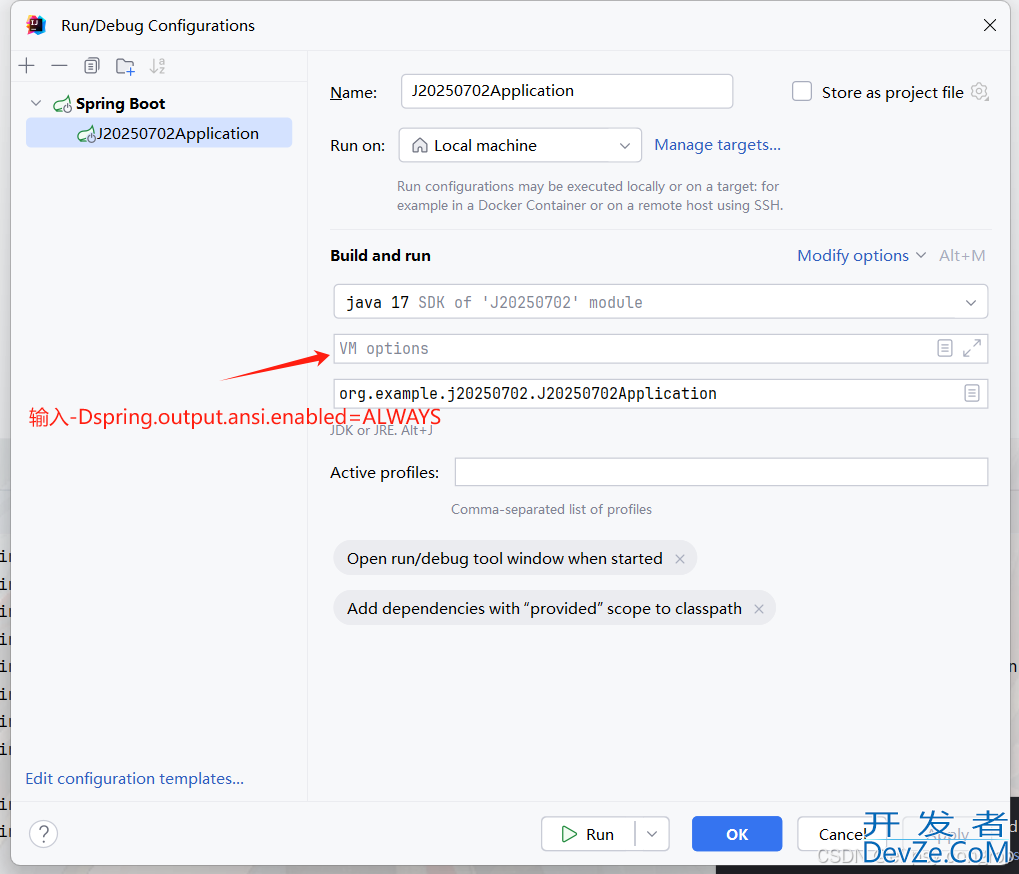The height and width of the screenshot is (874, 1019).
Task: Remove 'Open run/debug tool window when started' option
Action: tap(680, 559)
